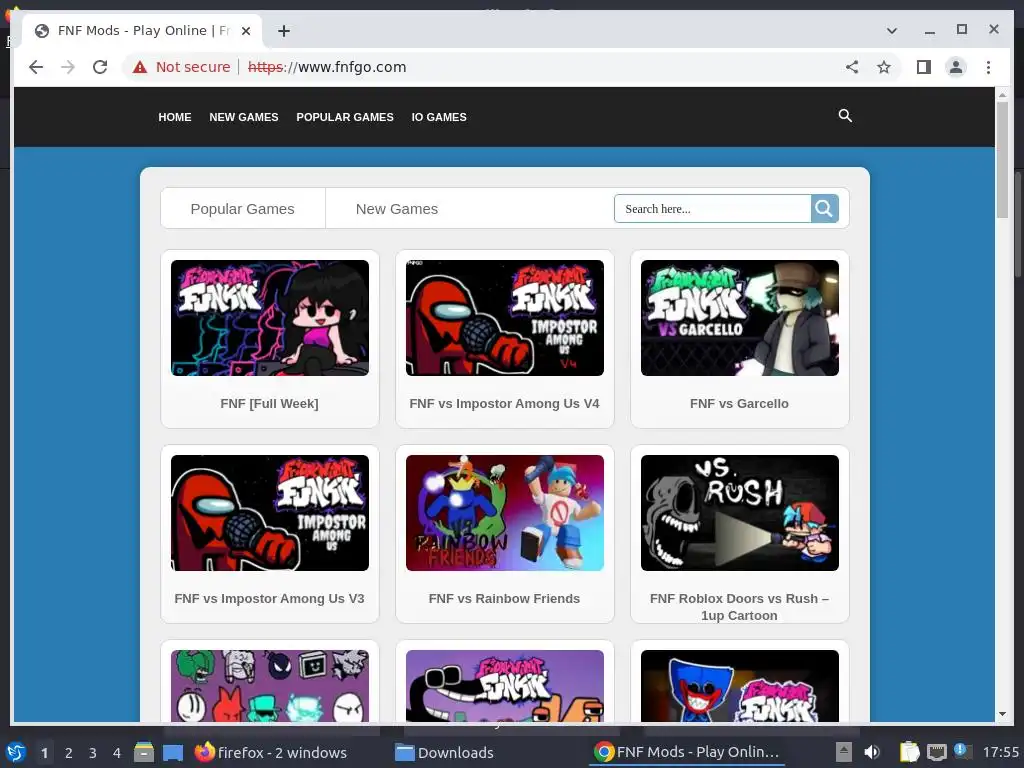Click FNF vs Rainbow Friends title link

coord(504,598)
